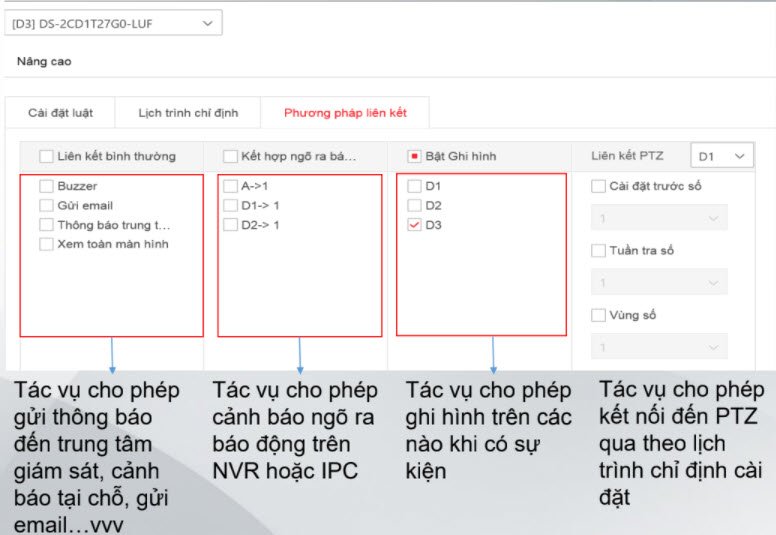Expand the Tuần tra số number dropdown

click(659, 283)
